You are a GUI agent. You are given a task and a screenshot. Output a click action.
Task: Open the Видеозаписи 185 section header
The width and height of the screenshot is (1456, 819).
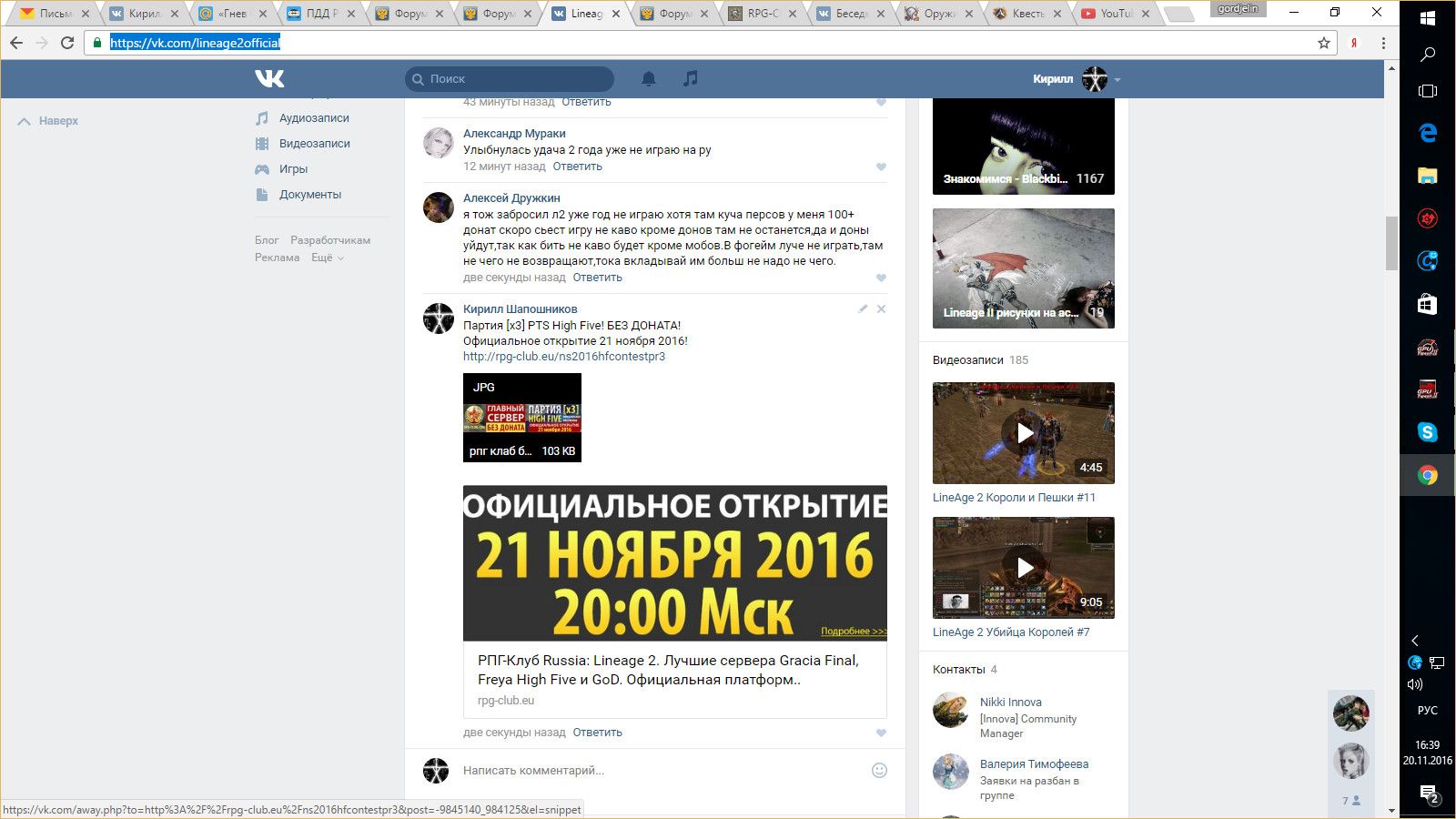click(x=980, y=360)
